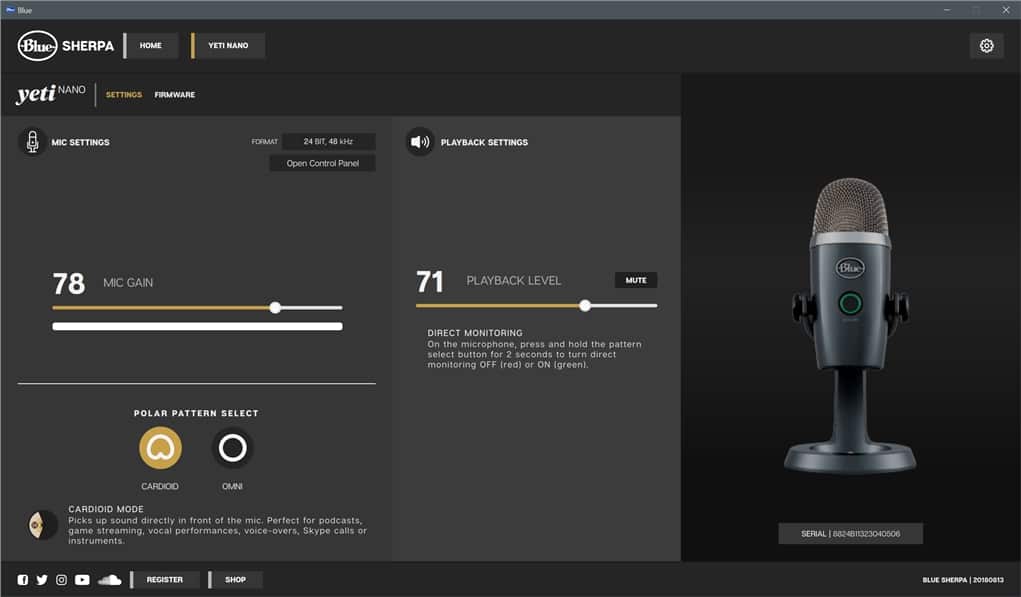Click the Shop button
This screenshot has height=597, width=1021.
tap(235, 579)
